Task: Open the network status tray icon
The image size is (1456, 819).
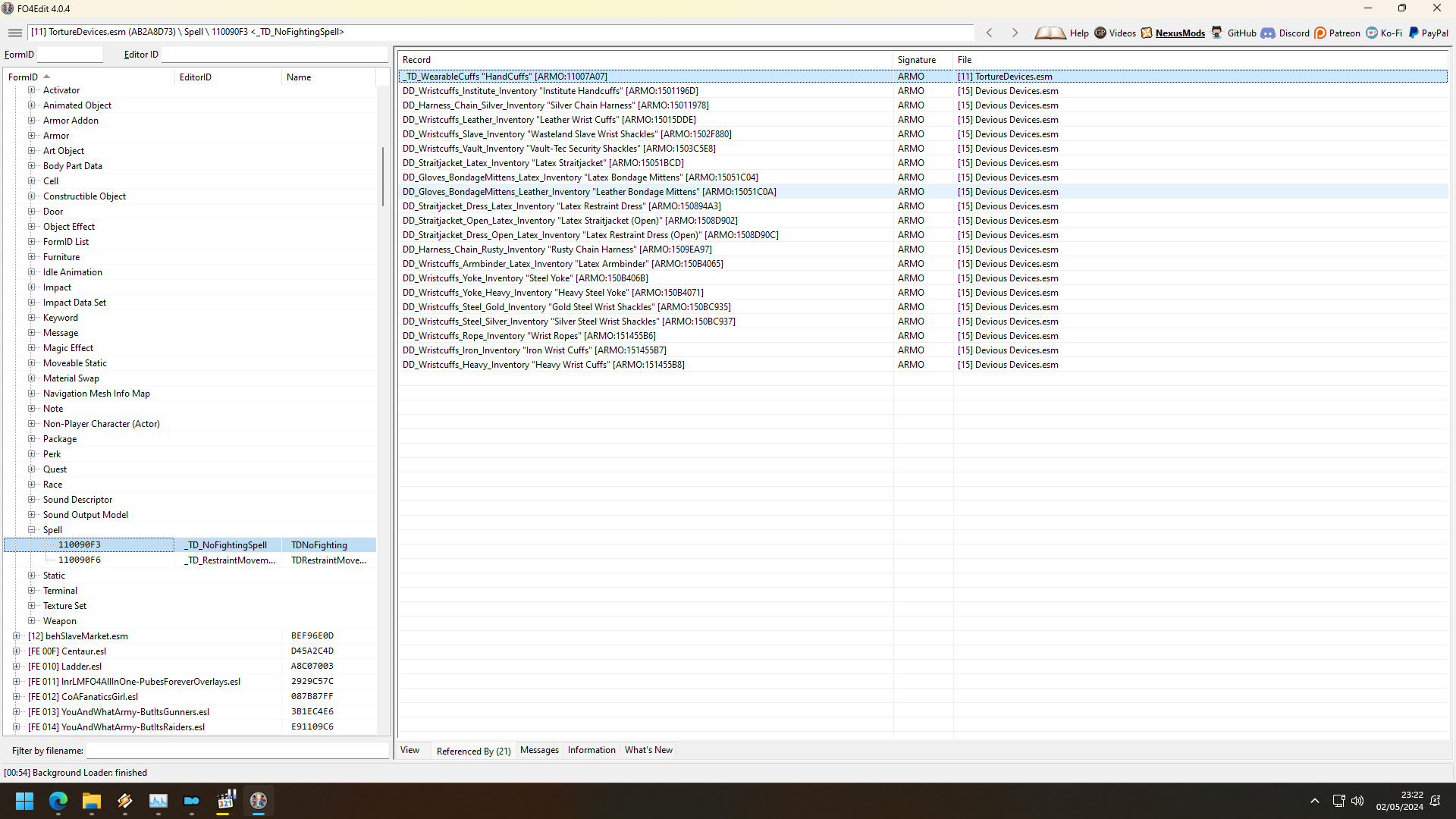Action: (1338, 801)
